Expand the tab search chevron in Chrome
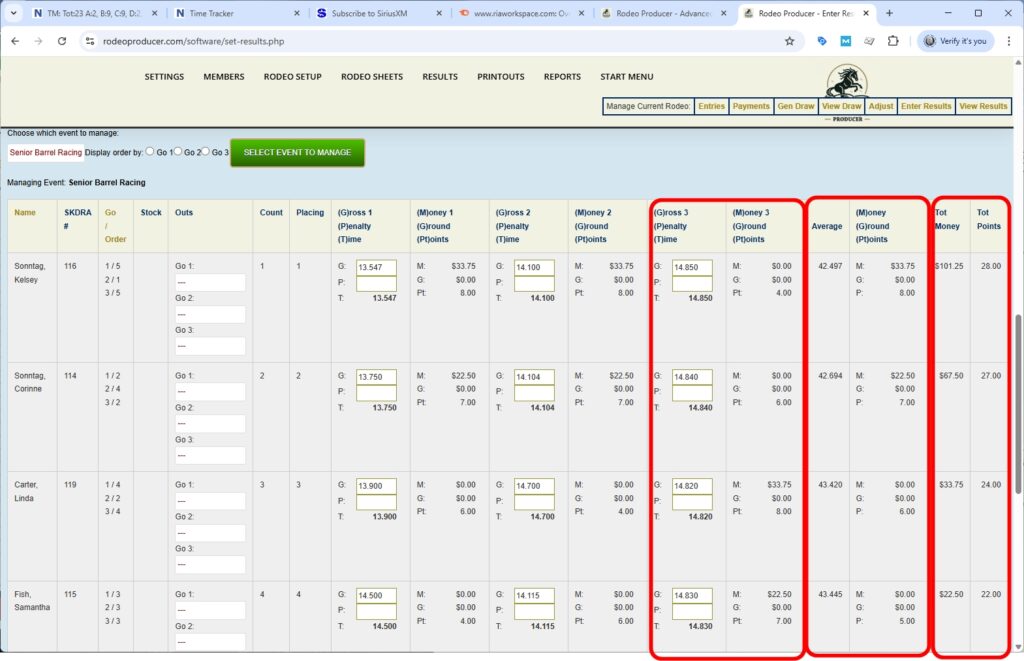1024x661 pixels. [13, 14]
